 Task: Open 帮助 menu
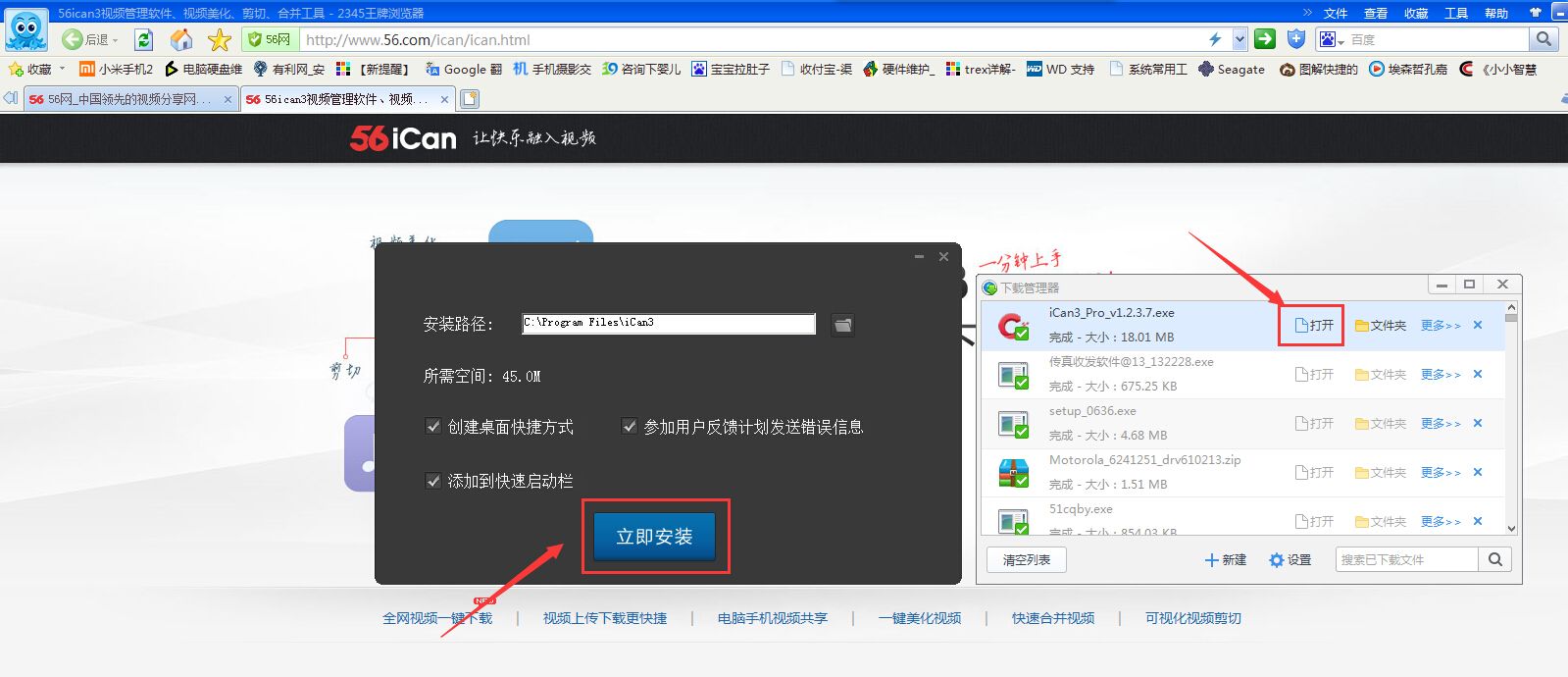coord(1496,13)
